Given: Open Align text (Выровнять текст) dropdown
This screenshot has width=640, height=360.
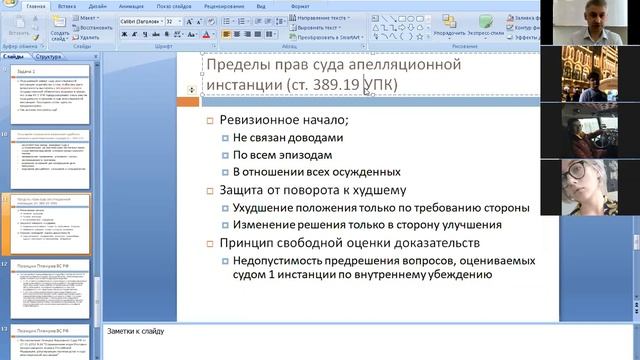Looking at the screenshot, I should (x=315, y=27).
